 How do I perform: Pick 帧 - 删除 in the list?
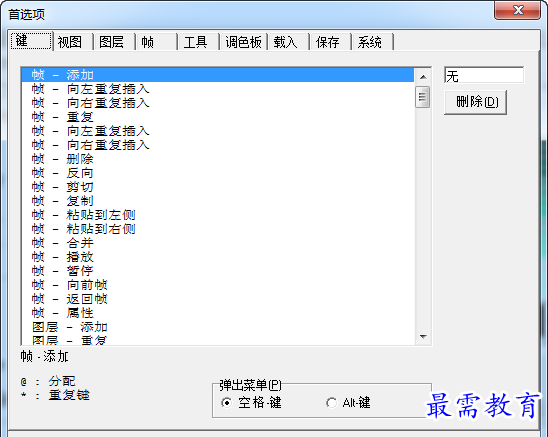218,159
